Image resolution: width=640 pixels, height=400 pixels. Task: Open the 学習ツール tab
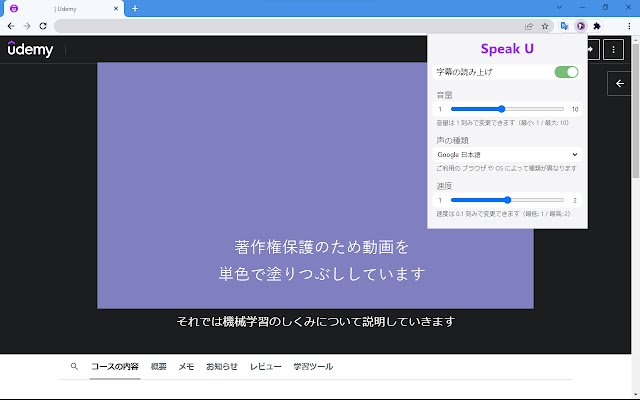pyautogui.click(x=313, y=367)
